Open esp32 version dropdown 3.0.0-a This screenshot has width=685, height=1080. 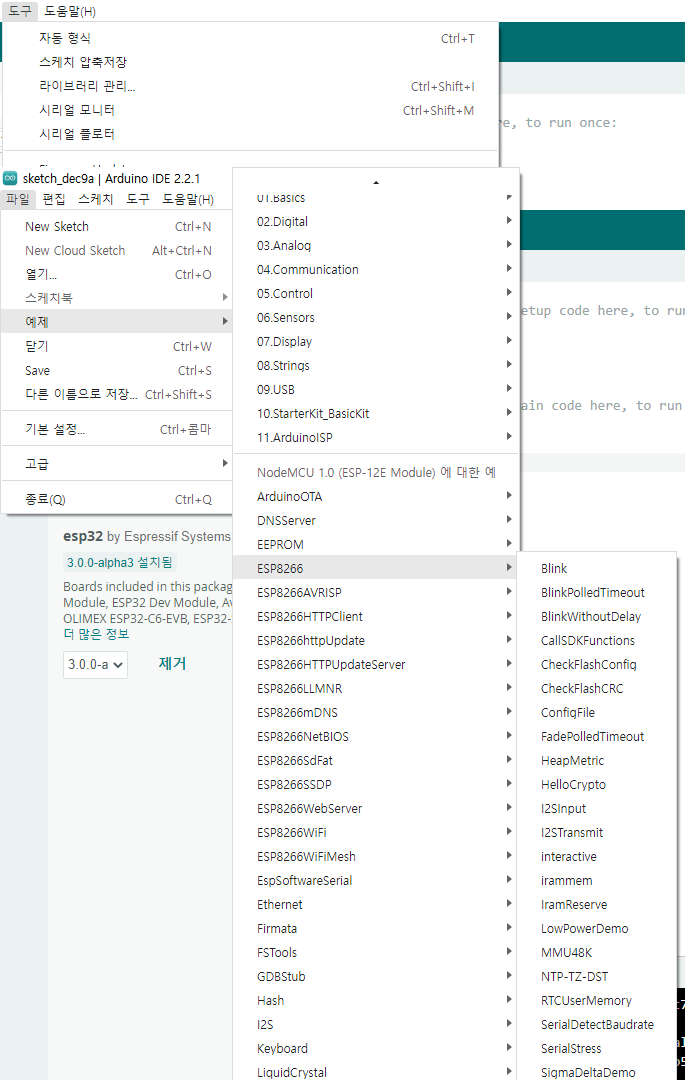95,665
